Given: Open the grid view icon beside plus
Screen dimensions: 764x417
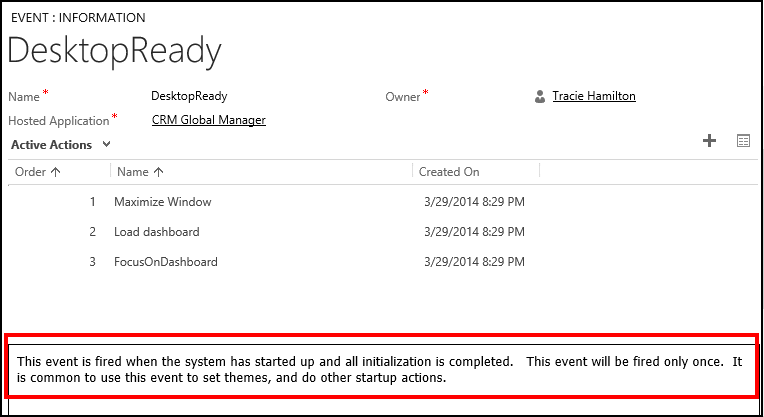Looking at the screenshot, I should click(743, 141).
